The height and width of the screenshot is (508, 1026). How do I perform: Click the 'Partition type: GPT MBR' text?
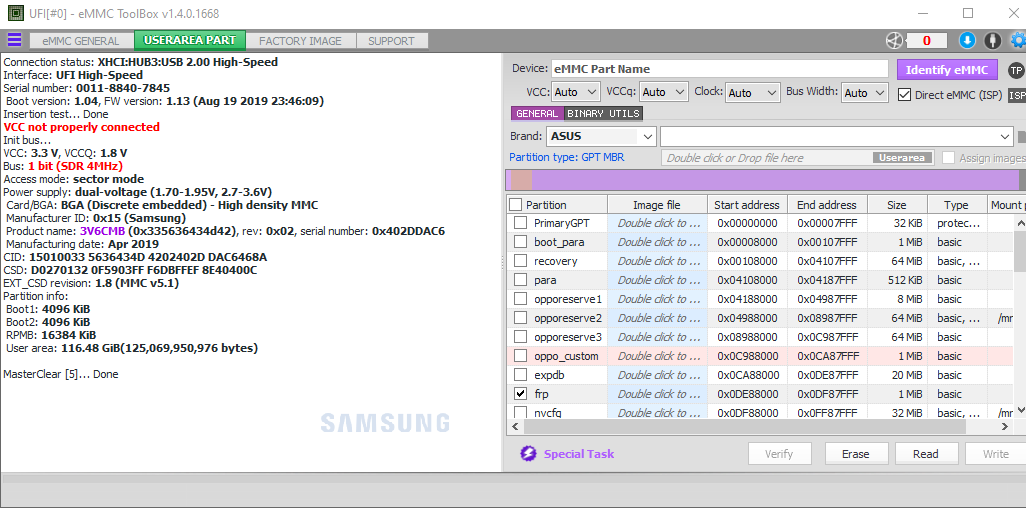click(x=566, y=157)
